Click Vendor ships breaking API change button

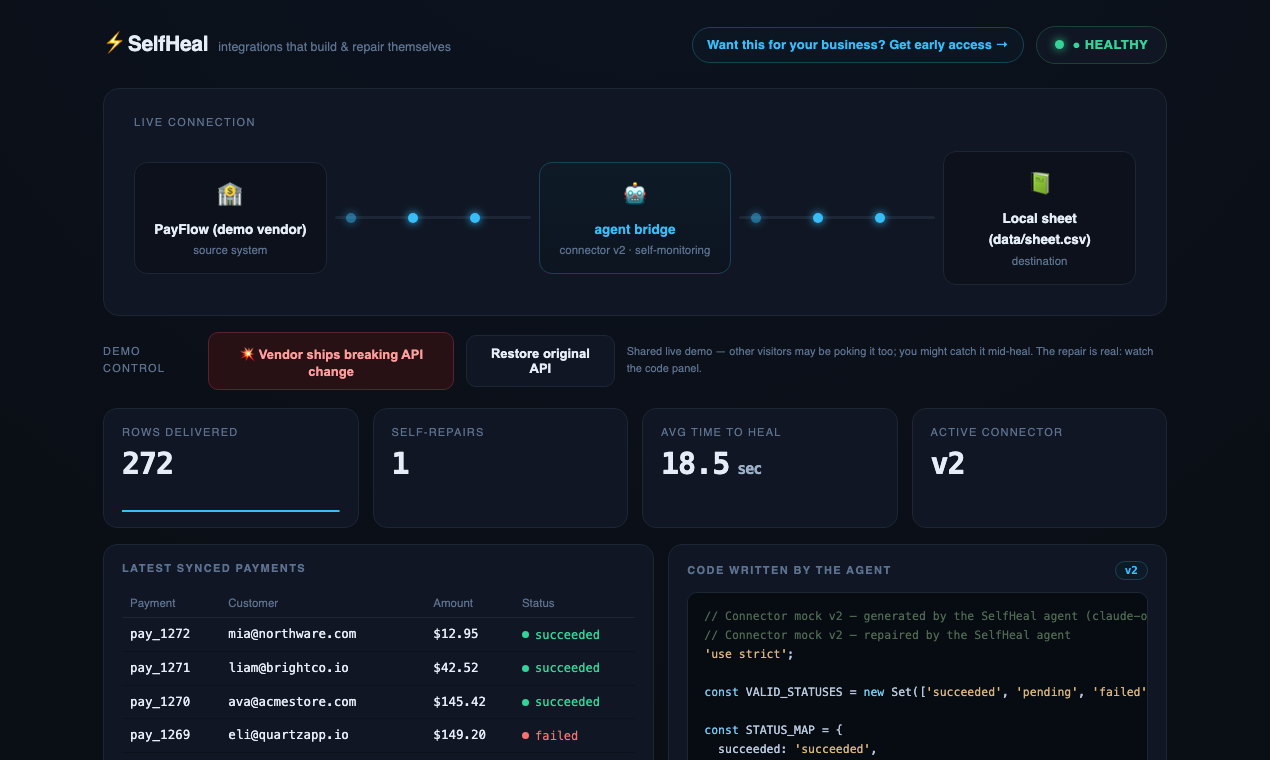(x=331, y=361)
